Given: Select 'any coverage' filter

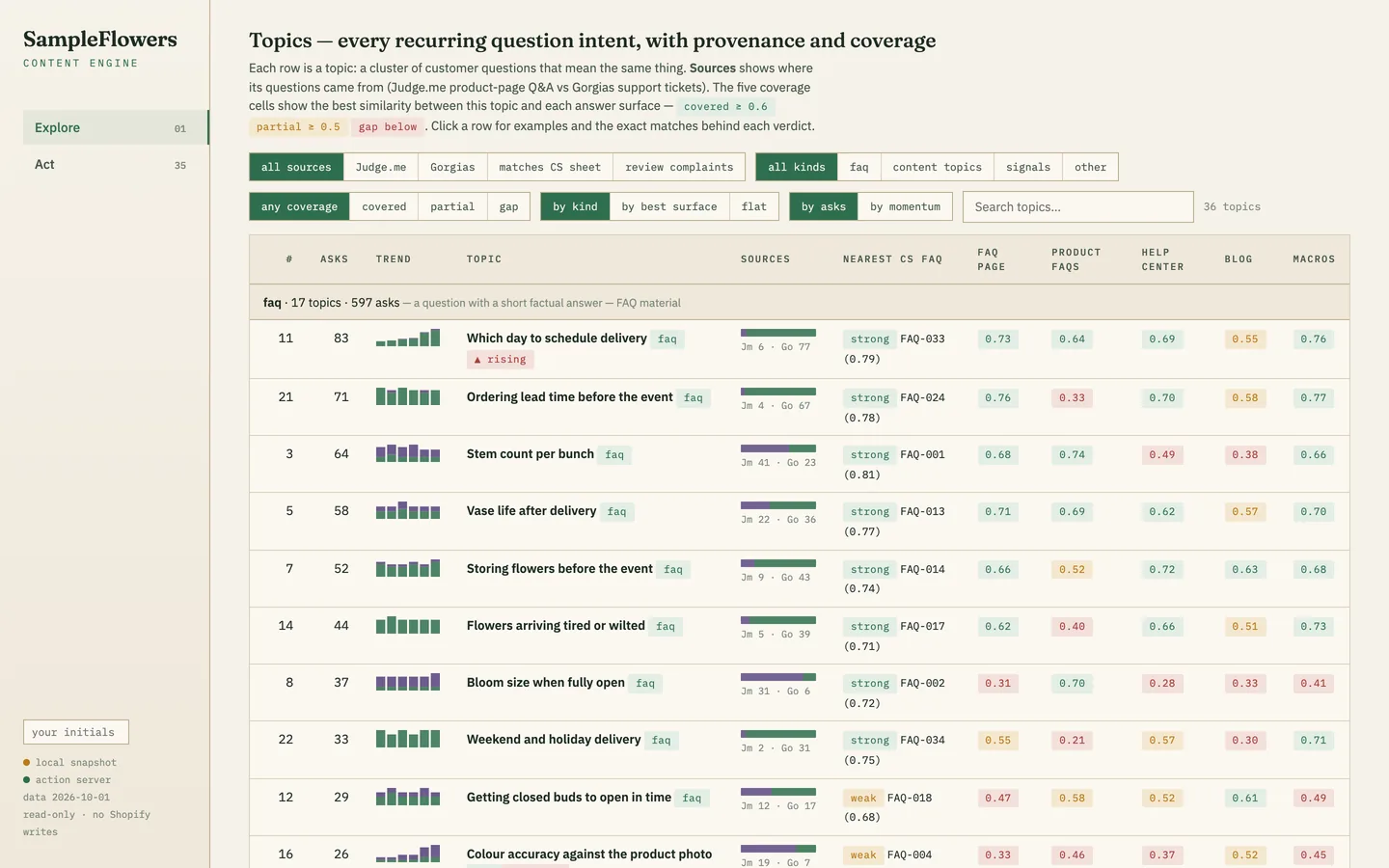Looking at the screenshot, I should click(299, 206).
